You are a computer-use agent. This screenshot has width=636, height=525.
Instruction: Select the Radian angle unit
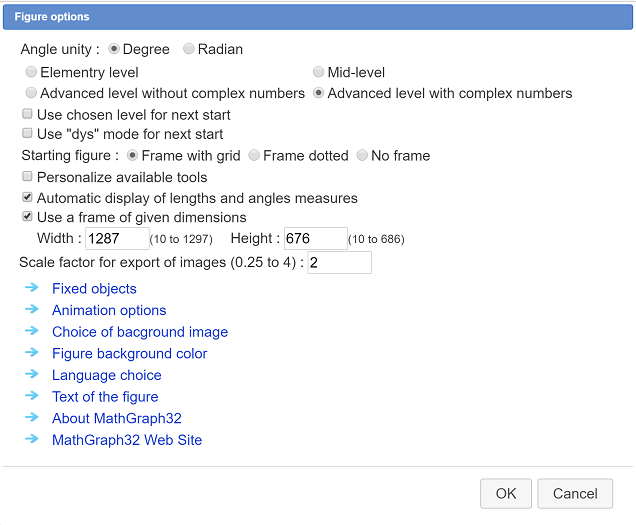pyautogui.click(x=188, y=49)
